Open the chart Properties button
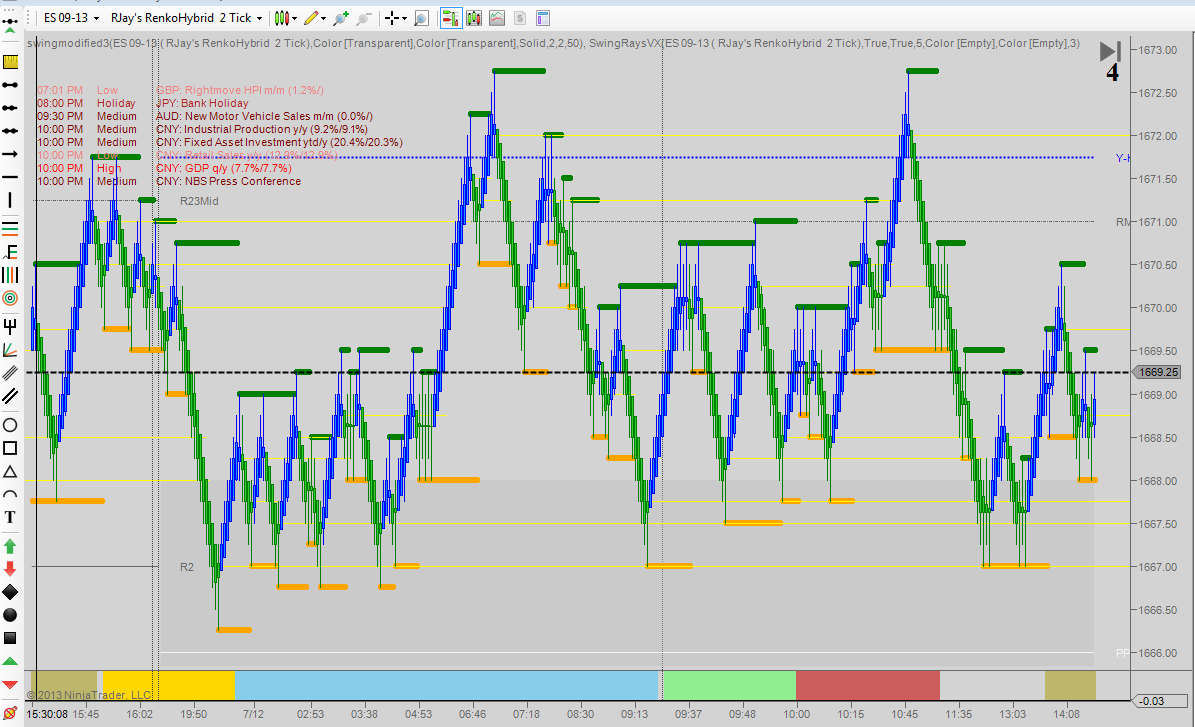 pyautogui.click(x=543, y=18)
